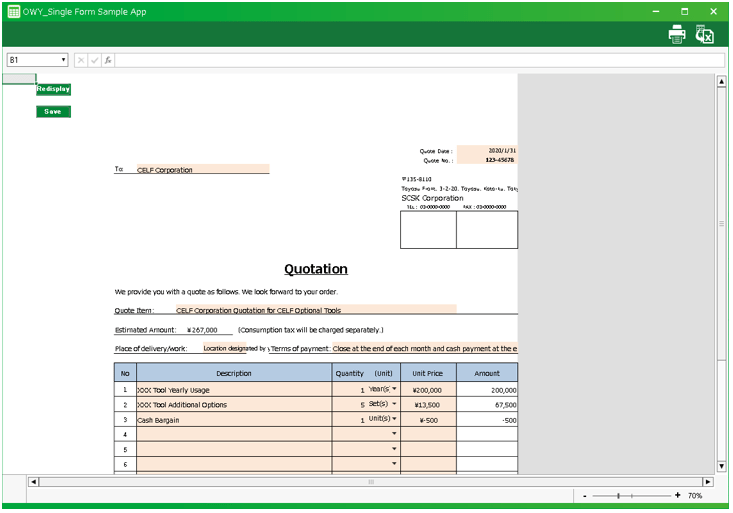The image size is (733, 513).
Task: Expand the Set(s) unit dropdown in row 2
Action: pyautogui.click(x=394, y=404)
